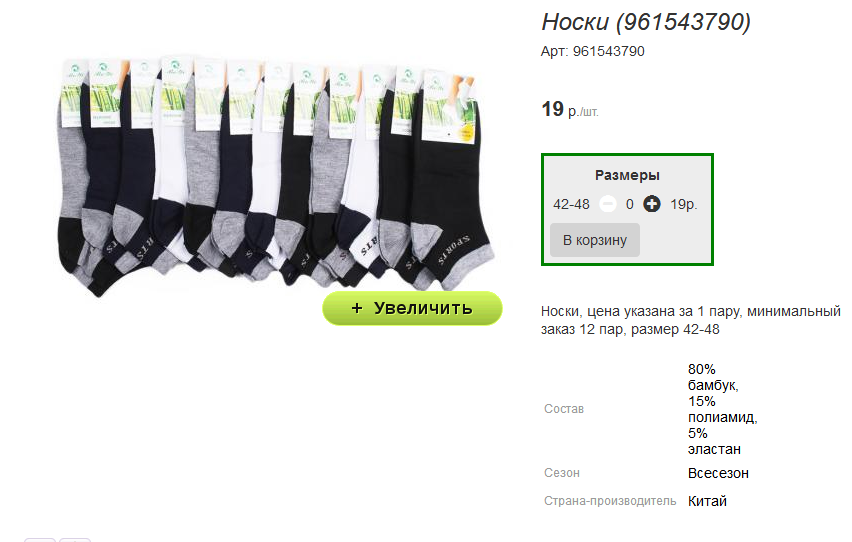Viewport: 852px width, 542px height.
Task: Enlarge the photo with Увеличить button
Action: click(412, 308)
